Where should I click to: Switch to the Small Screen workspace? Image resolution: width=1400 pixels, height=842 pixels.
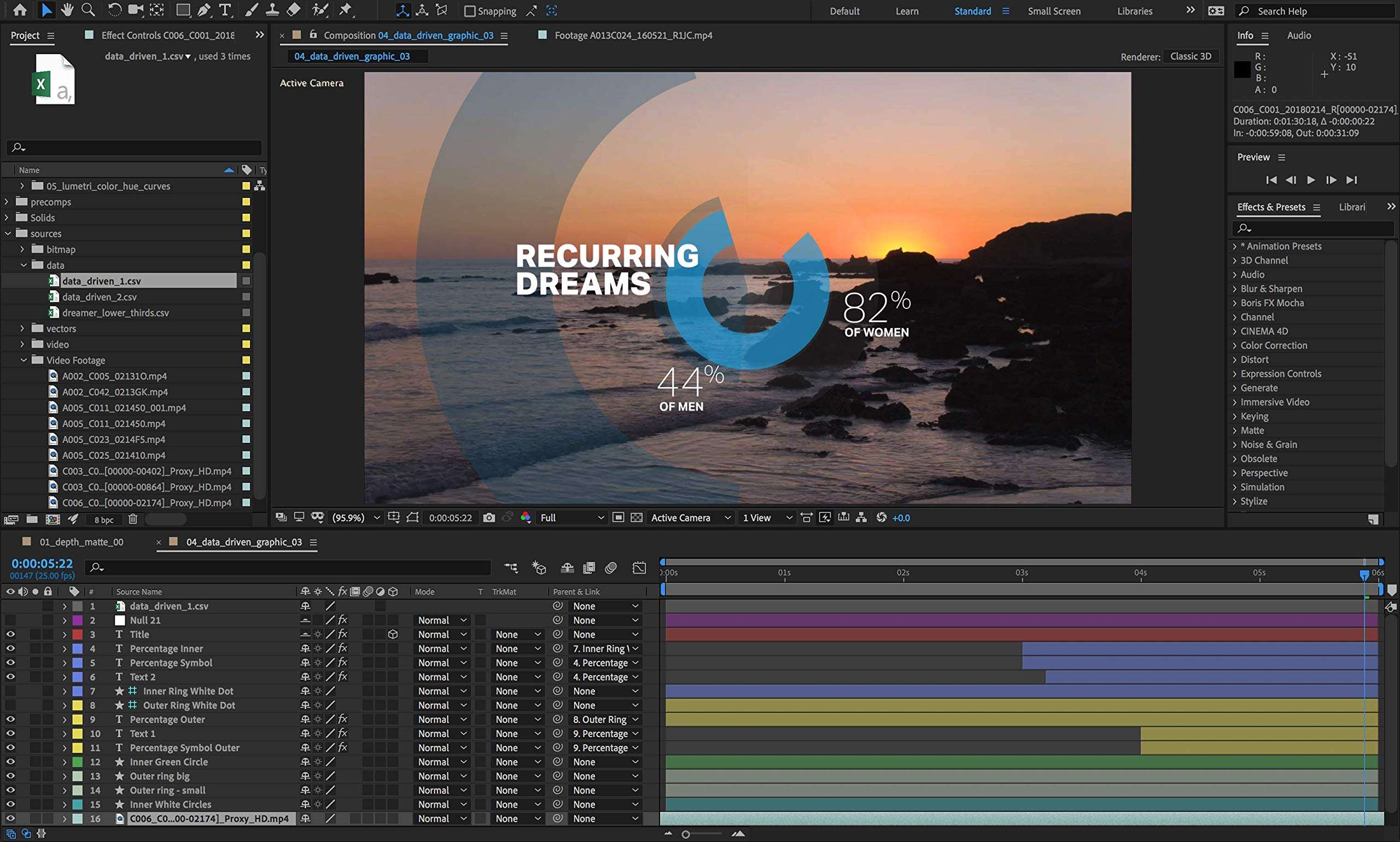click(1053, 11)
